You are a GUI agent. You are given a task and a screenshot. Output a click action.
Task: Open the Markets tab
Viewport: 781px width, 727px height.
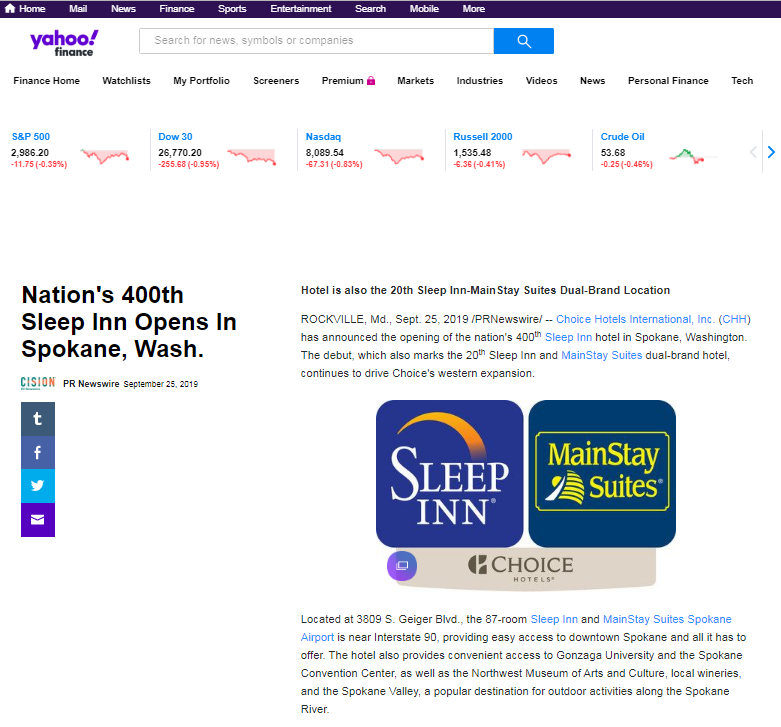(x=415, y=81)
